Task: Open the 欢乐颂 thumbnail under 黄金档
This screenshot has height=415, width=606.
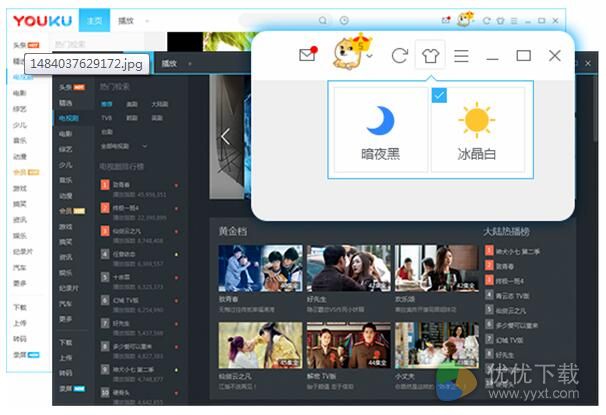Action: pos(437,268)
